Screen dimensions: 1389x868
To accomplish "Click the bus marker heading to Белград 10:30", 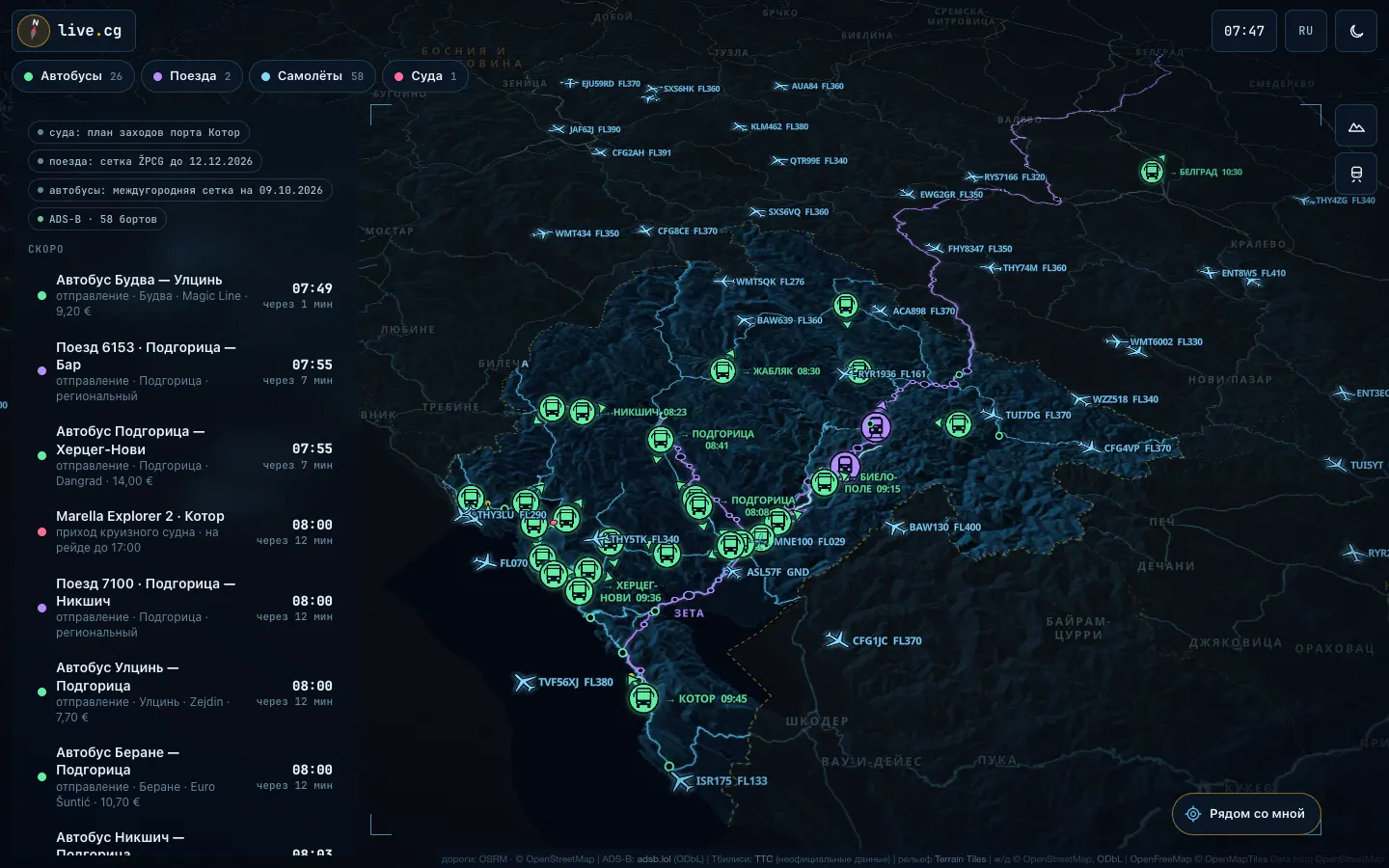I will pos(1151,172).
